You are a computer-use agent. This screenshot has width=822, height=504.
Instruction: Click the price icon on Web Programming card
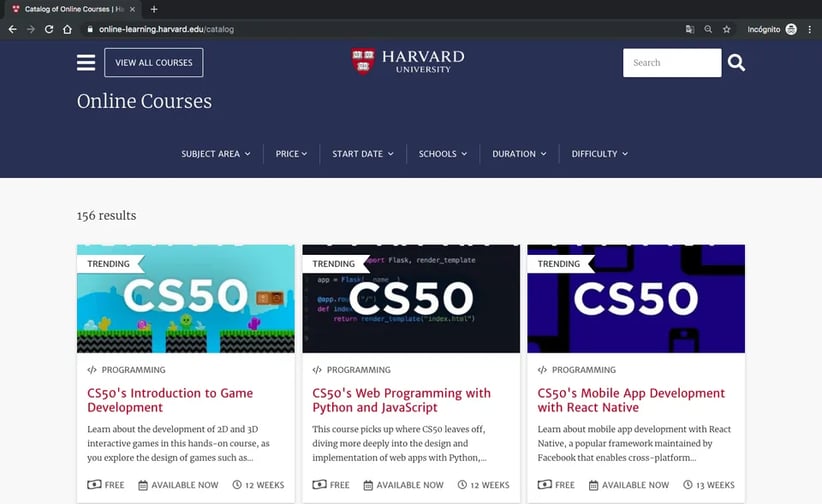click(x=319, y=485)
